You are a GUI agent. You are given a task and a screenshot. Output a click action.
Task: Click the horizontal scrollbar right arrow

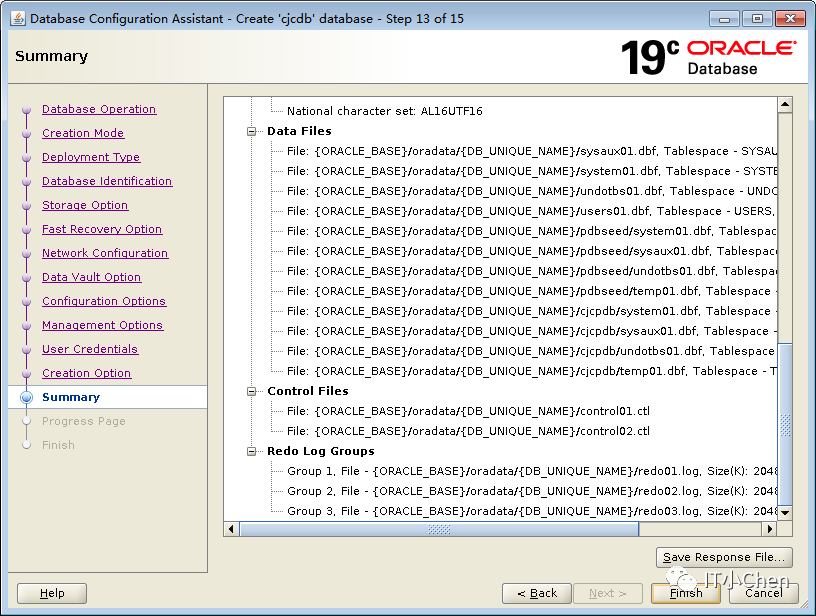coord(770,529)
